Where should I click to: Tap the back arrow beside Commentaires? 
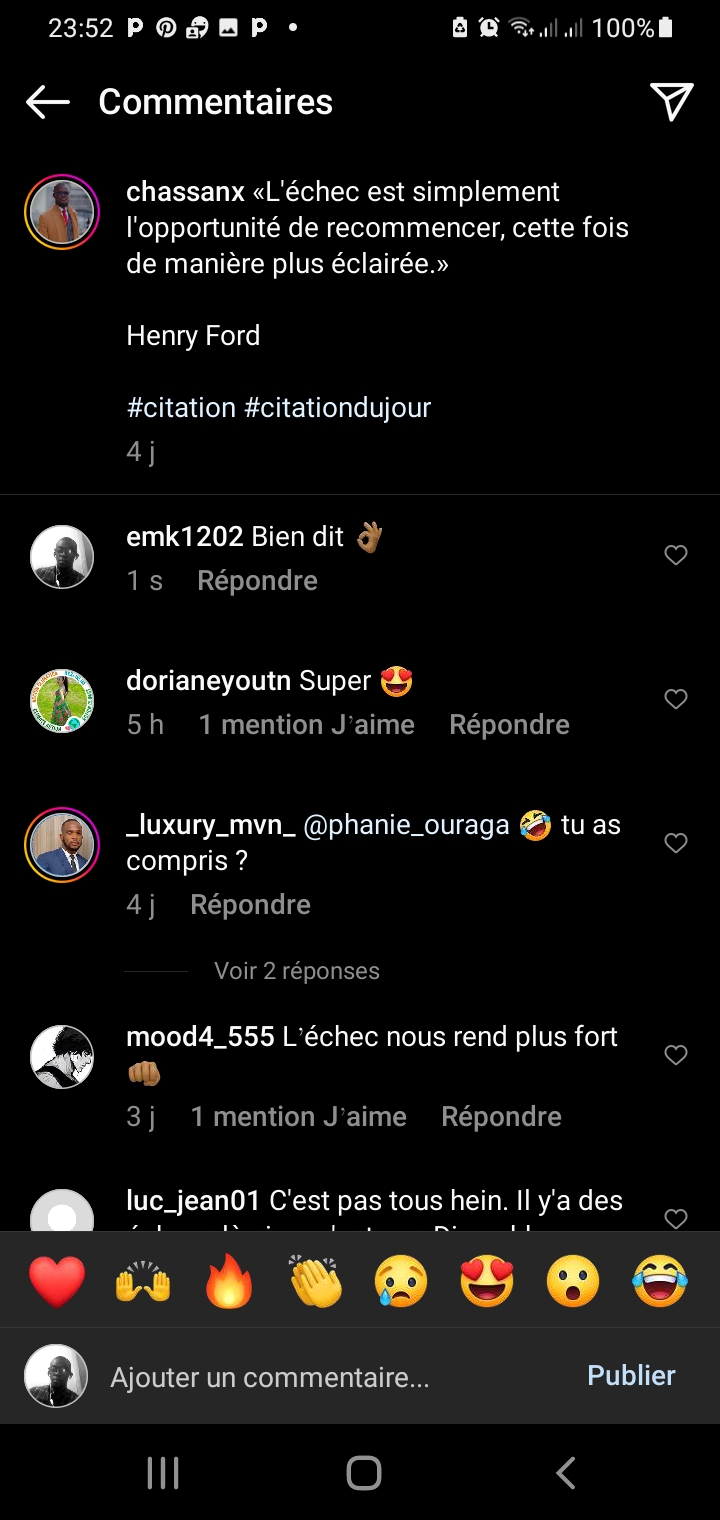click(x=47, y=101)
